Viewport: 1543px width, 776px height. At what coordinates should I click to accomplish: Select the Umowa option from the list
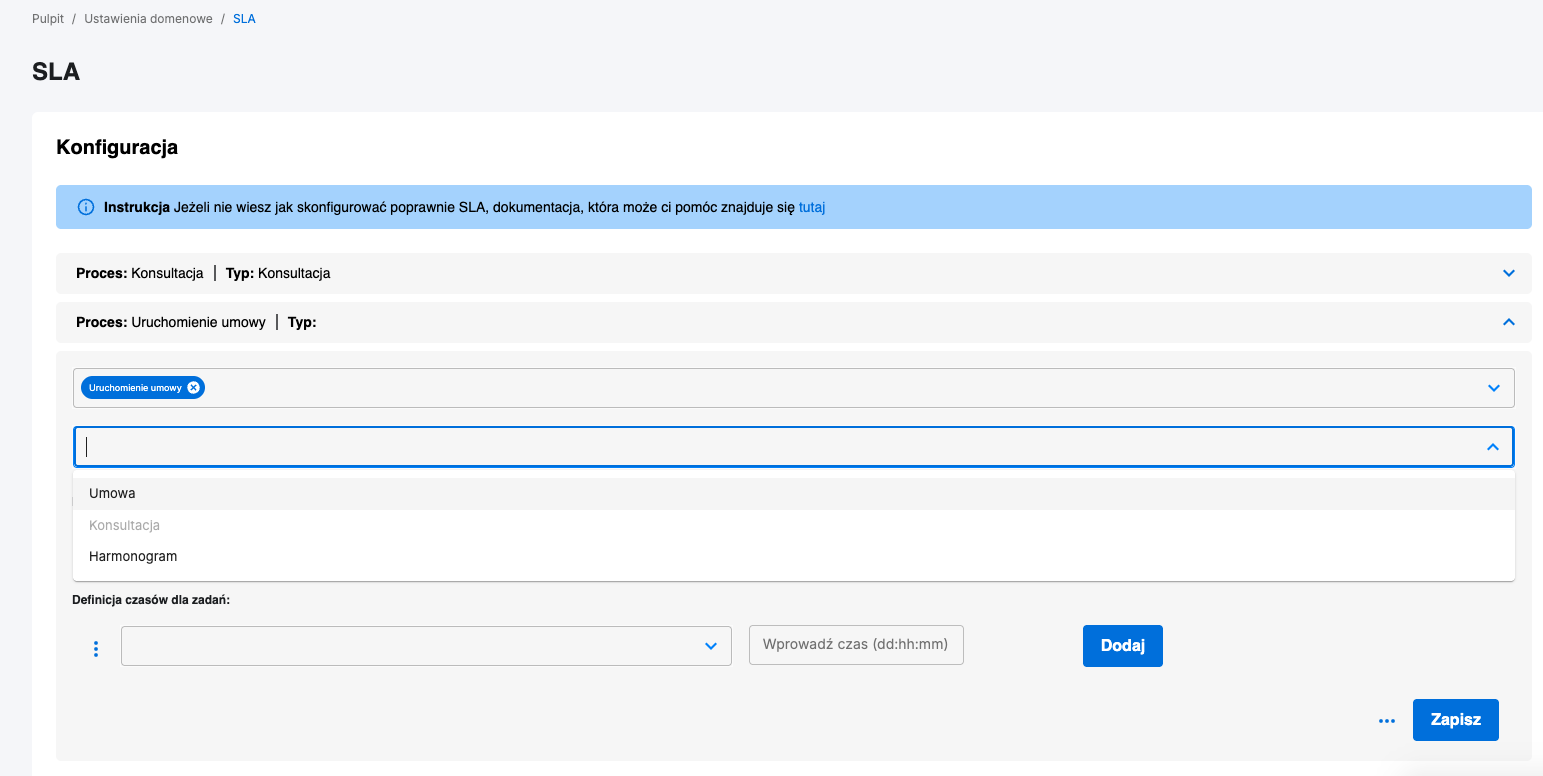[112, 494]
